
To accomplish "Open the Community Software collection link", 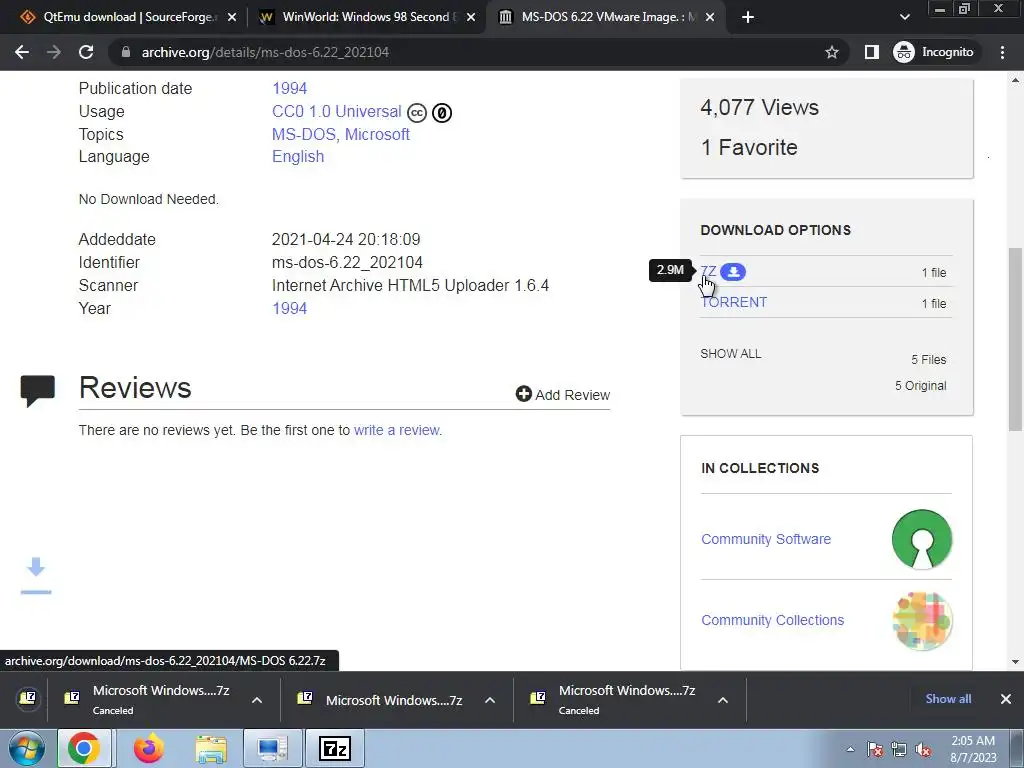I will (x=766, y=539).
